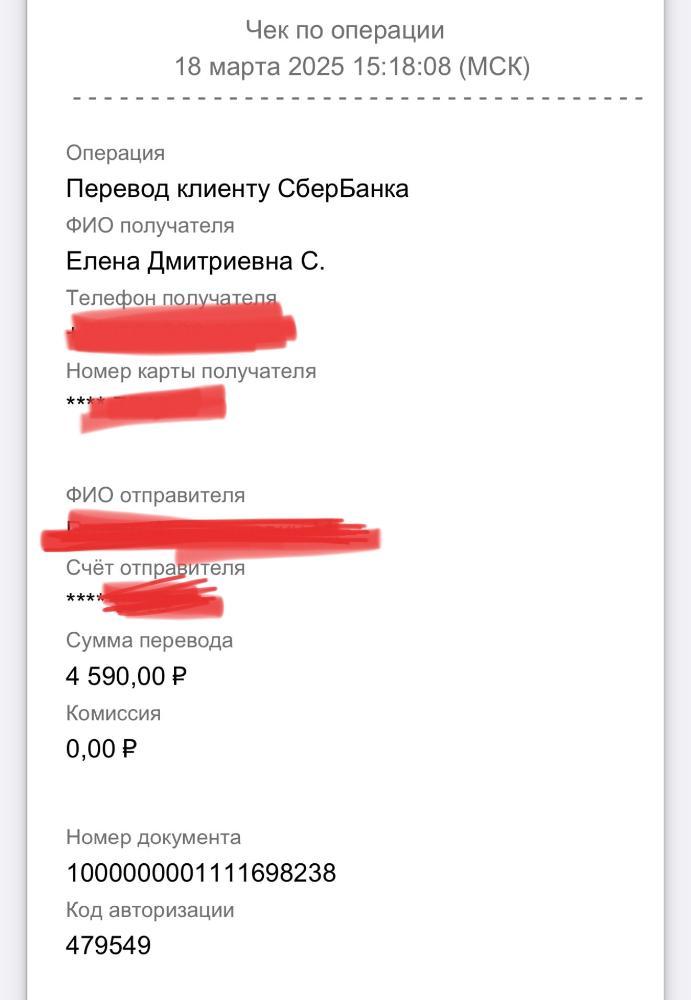Select the transfer amount '4 590,00 ₽'
The image size is (691, 1000).
(126, 676)
